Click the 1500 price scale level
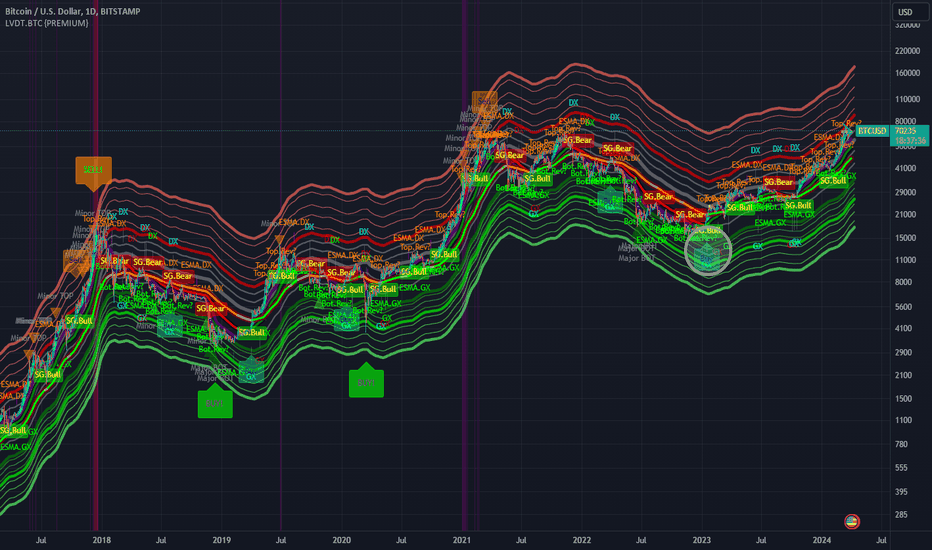The height and width of the screenshot is (550, 932). pyautogui.click(x=903, y=398)
